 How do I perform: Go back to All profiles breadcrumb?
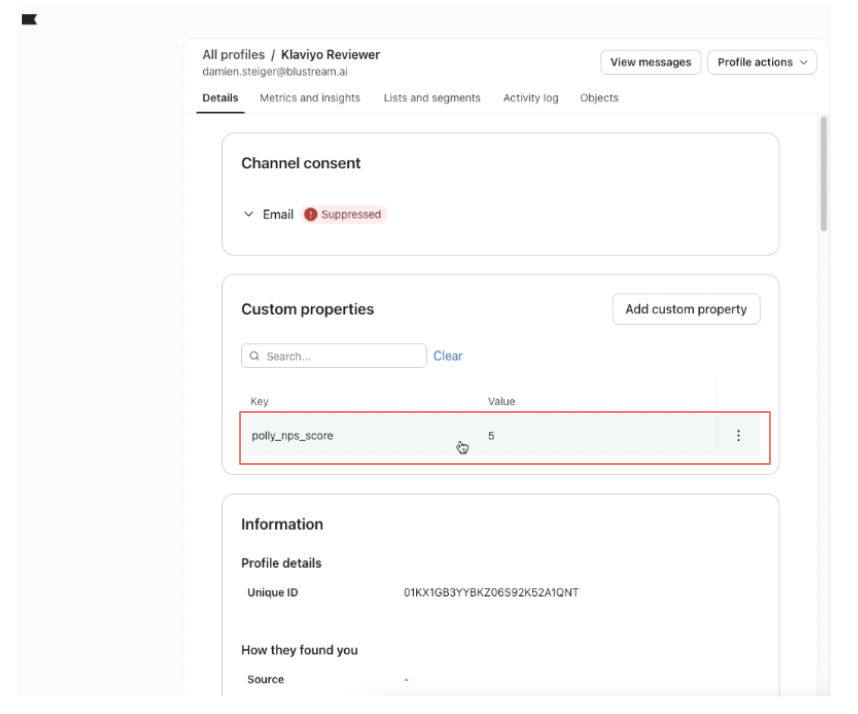(233, 55)
